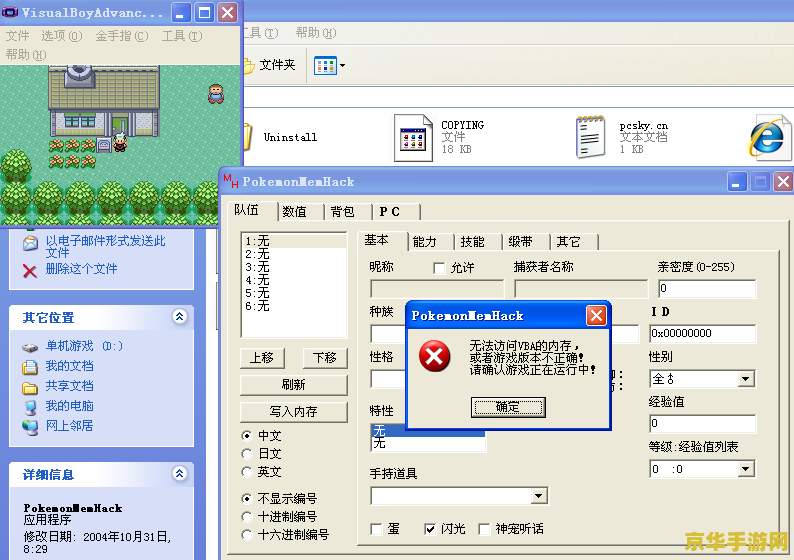This screenshot has width=794, height=560.
Task: Collapse the 详细信息 panel
Action: [179, 473]
